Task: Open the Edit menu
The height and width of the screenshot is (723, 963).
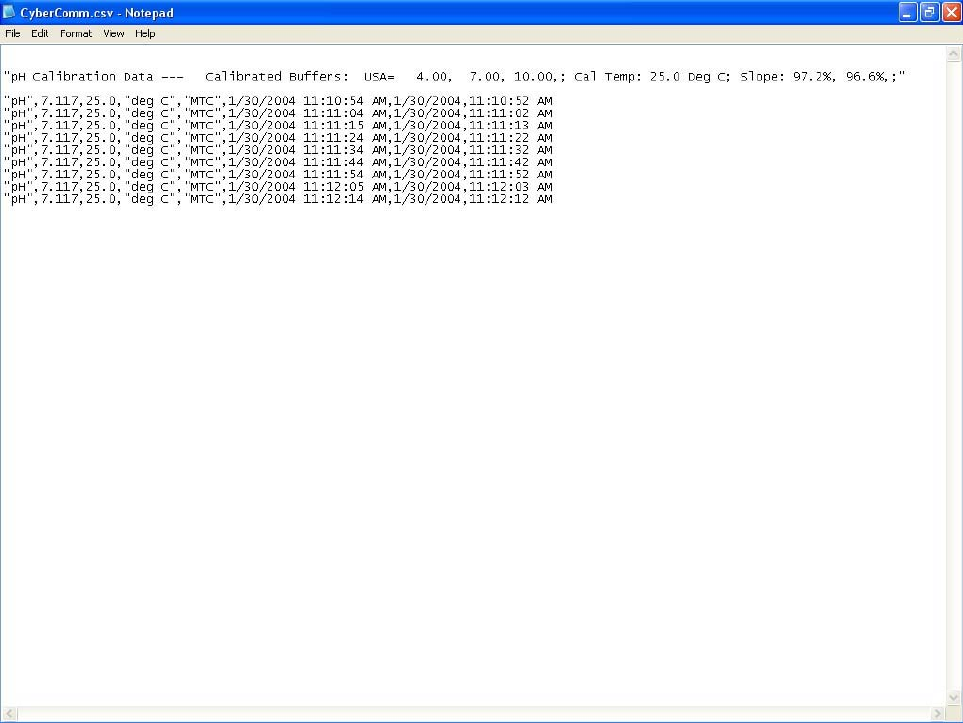Action: [39, 34]
